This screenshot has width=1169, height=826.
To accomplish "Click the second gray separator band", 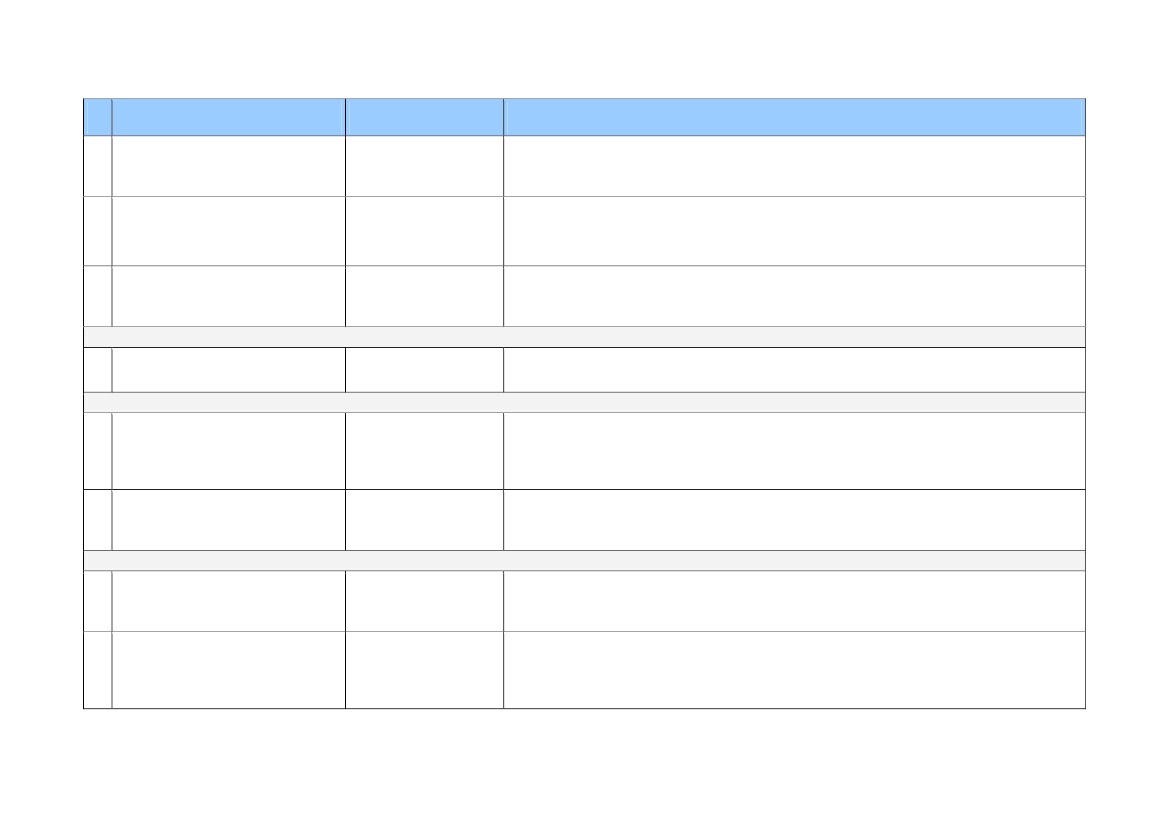I will pos(584,403).
